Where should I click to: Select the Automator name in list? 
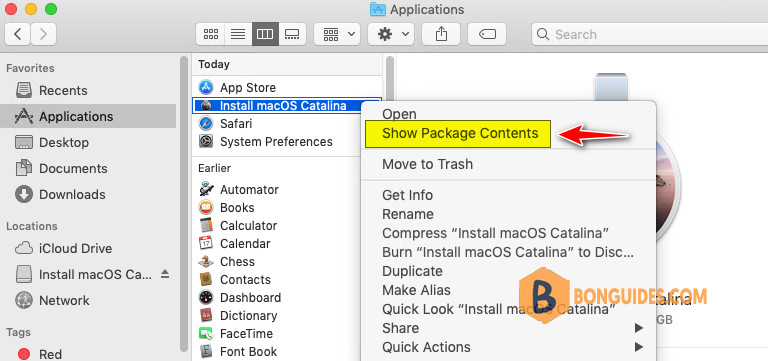tap(249, 190)
